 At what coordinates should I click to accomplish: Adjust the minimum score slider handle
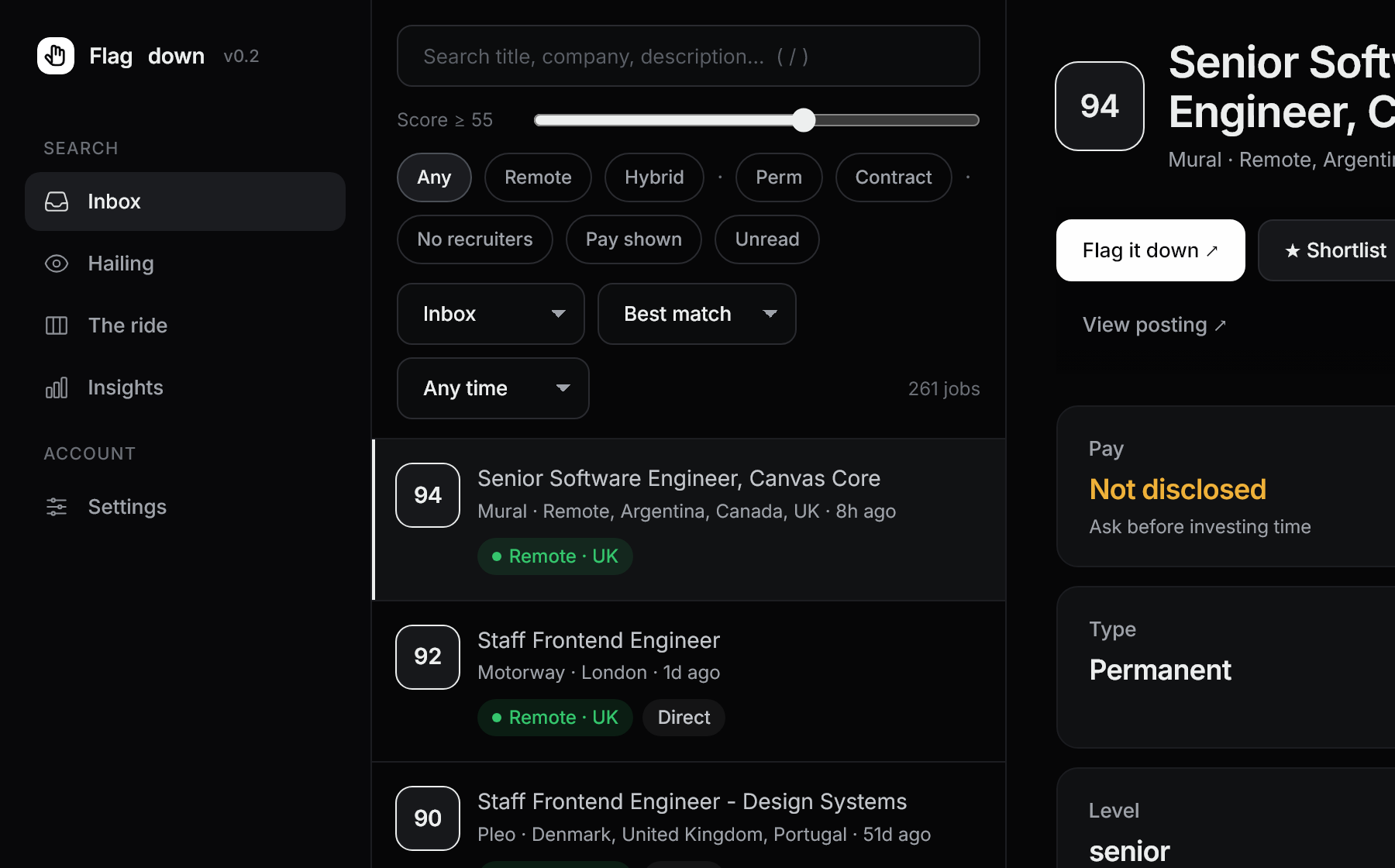coord(804,120)
